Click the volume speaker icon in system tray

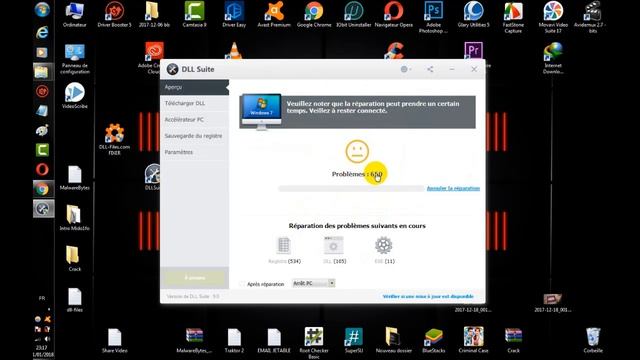pos(47,339)
